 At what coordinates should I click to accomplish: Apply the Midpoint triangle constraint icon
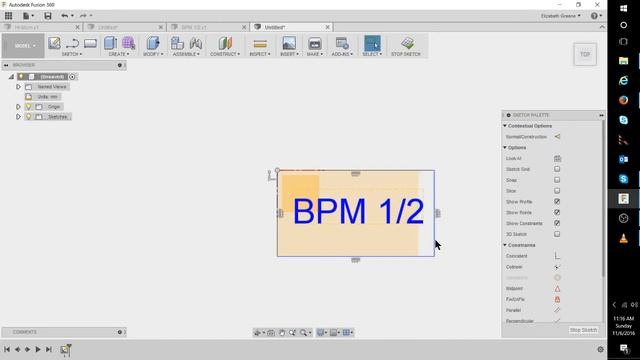click(557, 289)
